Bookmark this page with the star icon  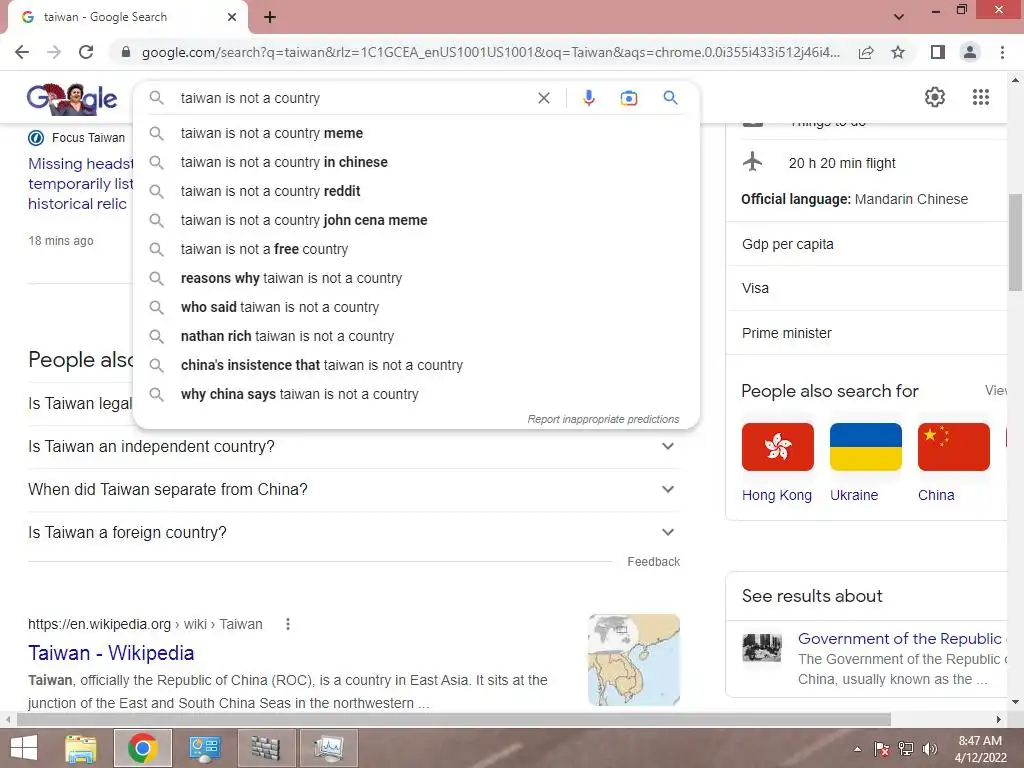tap(898, 52)
